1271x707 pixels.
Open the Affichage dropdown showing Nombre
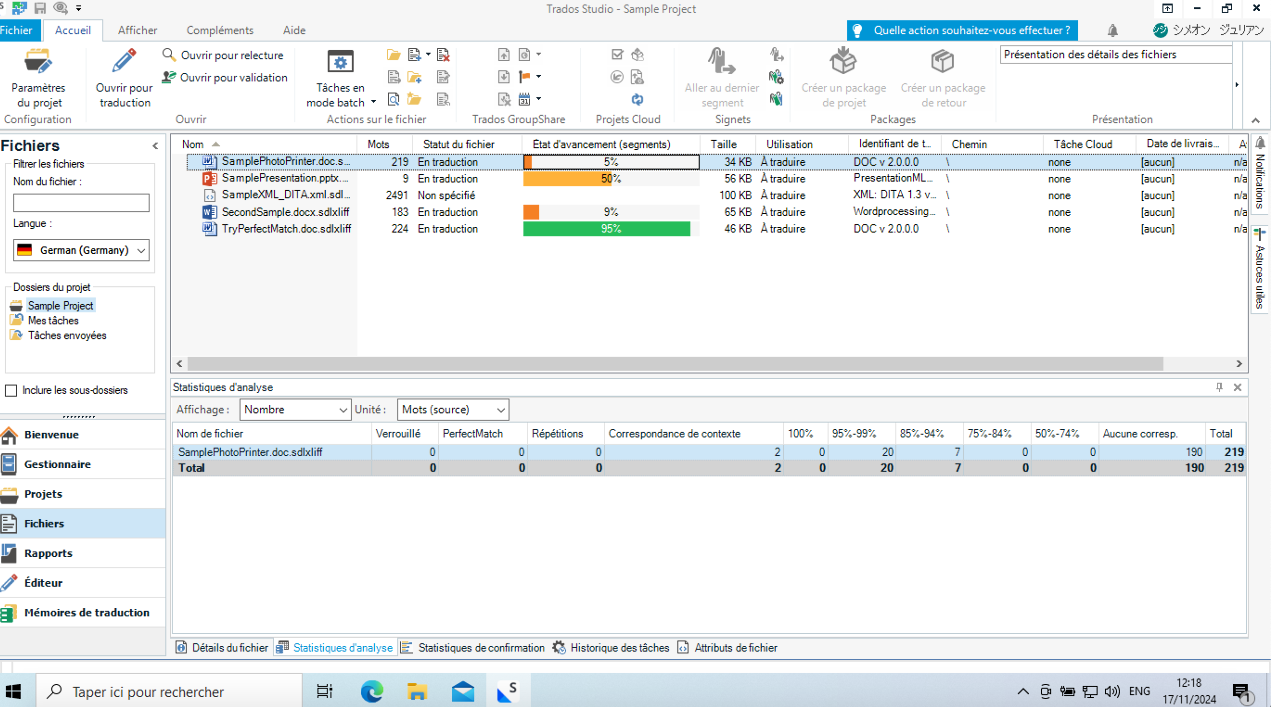tap(343, 409)
